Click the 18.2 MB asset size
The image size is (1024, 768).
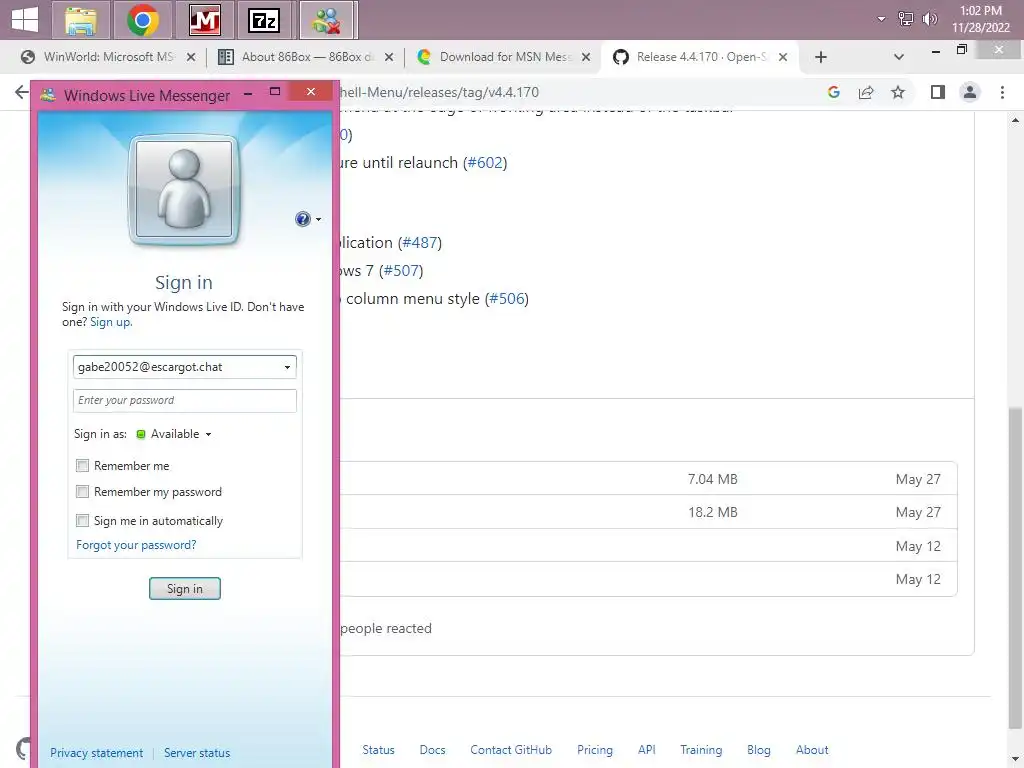(x=712, y=513)
